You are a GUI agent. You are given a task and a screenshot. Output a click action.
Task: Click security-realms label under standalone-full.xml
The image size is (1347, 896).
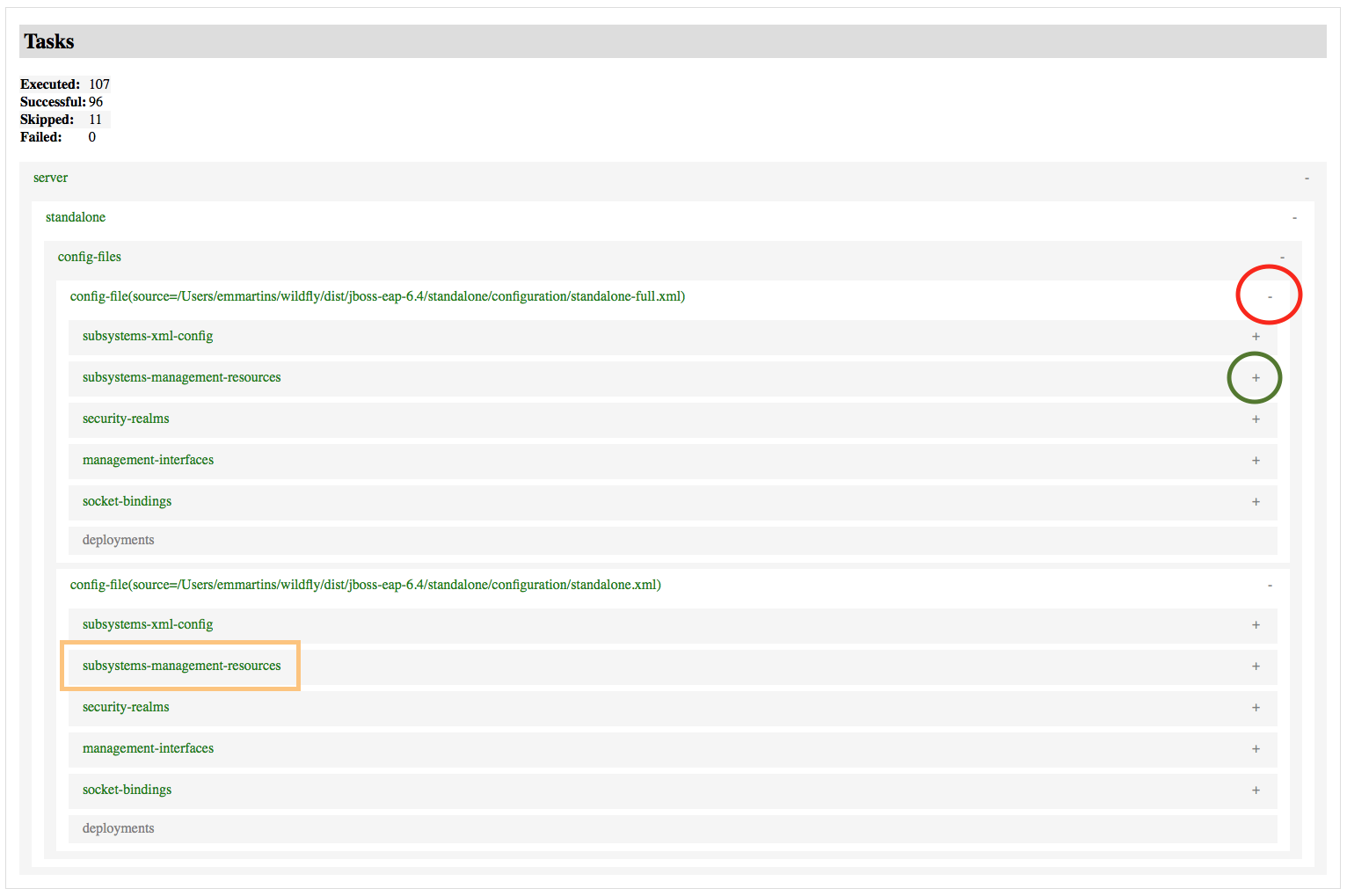126,419
